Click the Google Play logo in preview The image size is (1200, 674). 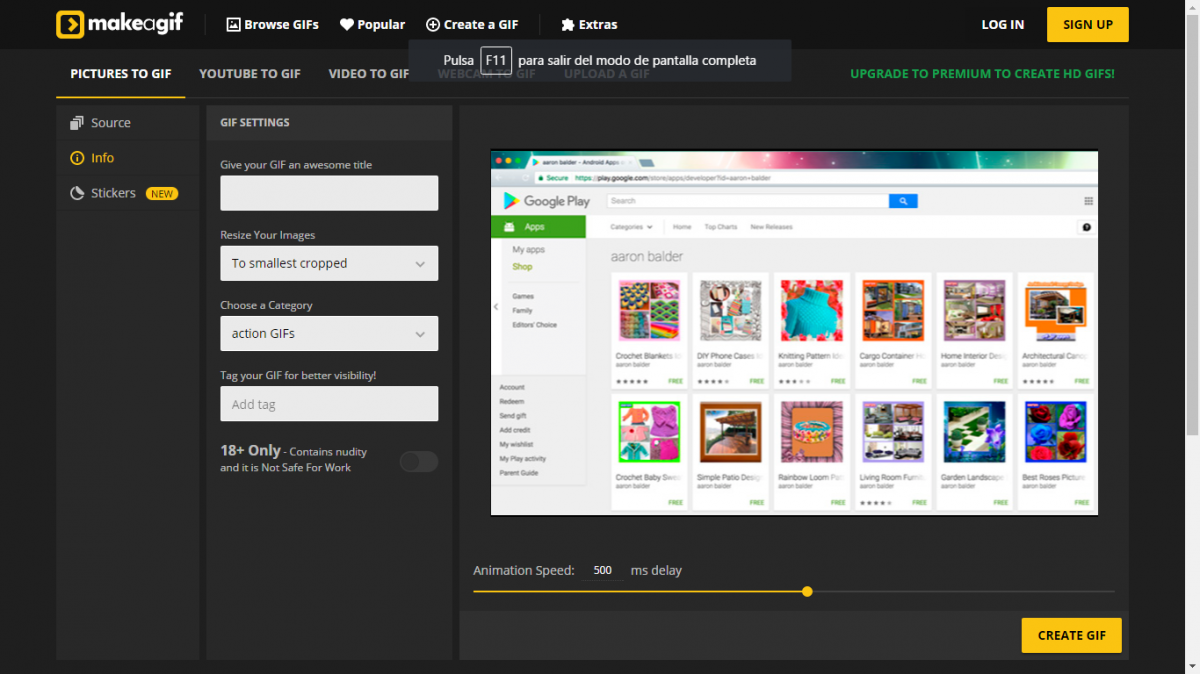click(546, 201)
